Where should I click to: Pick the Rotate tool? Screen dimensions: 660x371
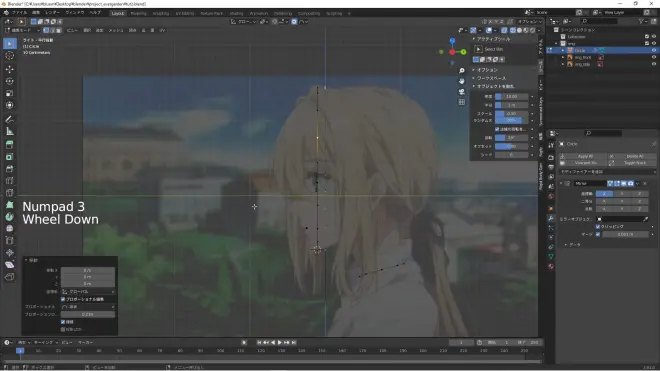[x=10, y=81]
